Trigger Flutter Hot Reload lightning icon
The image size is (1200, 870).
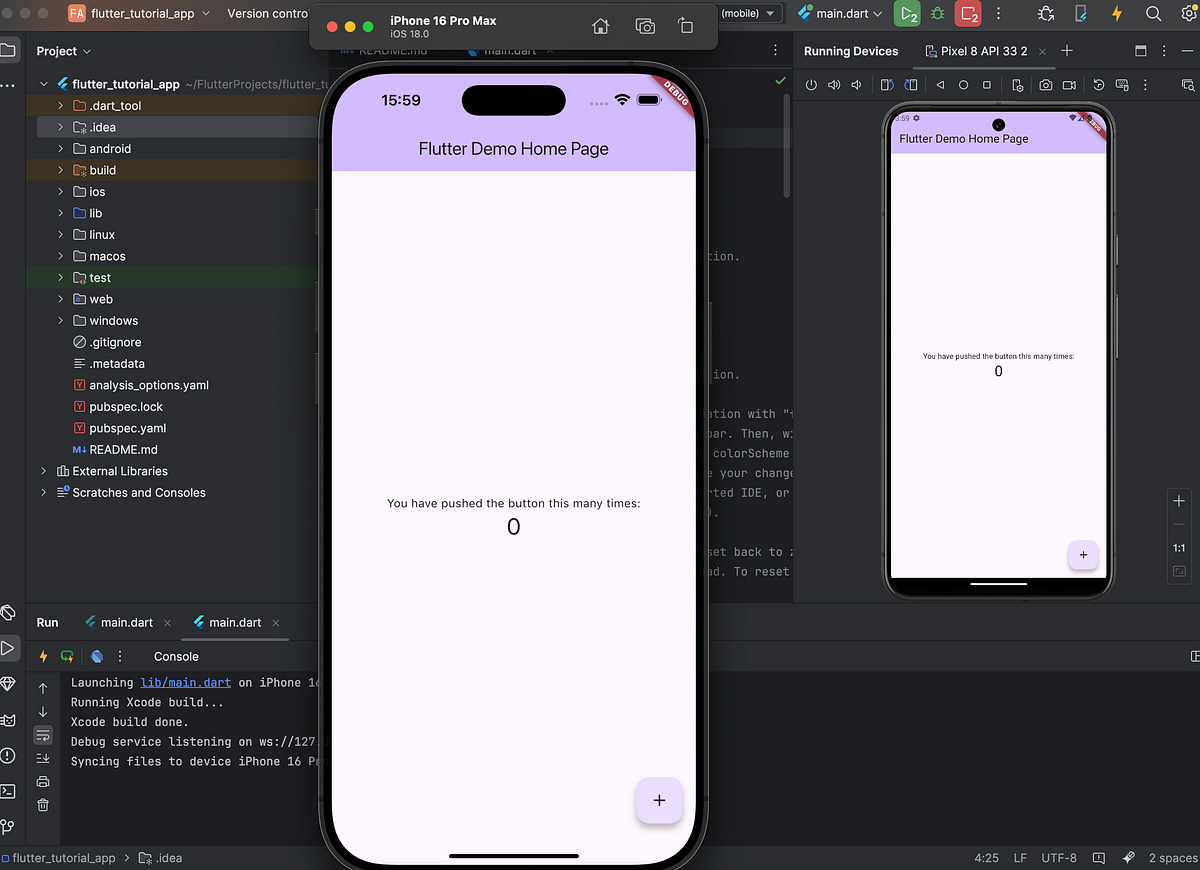click(43, 656)
